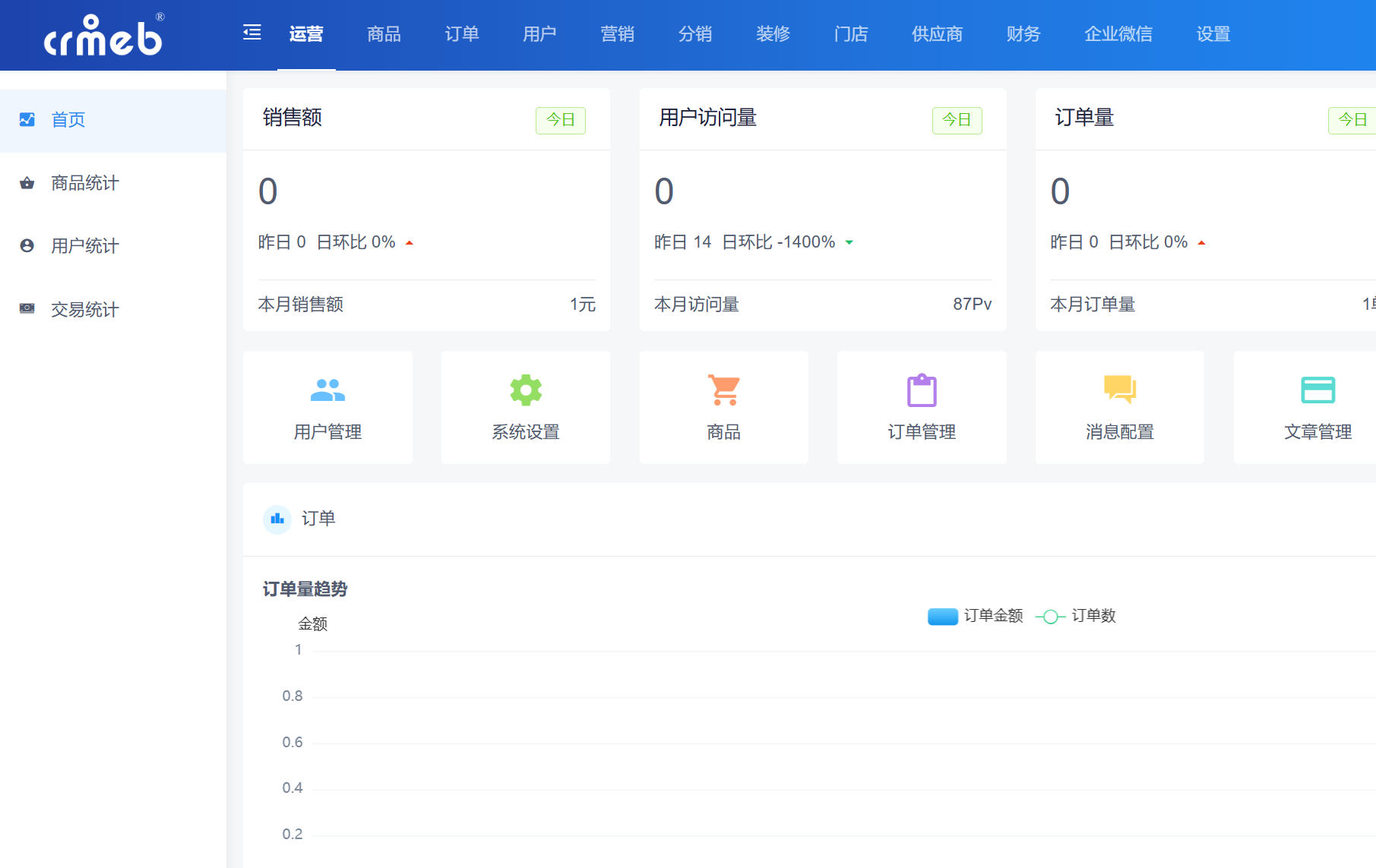Click the 今日 tag in 销售额 card

click(x=561, y=120)
